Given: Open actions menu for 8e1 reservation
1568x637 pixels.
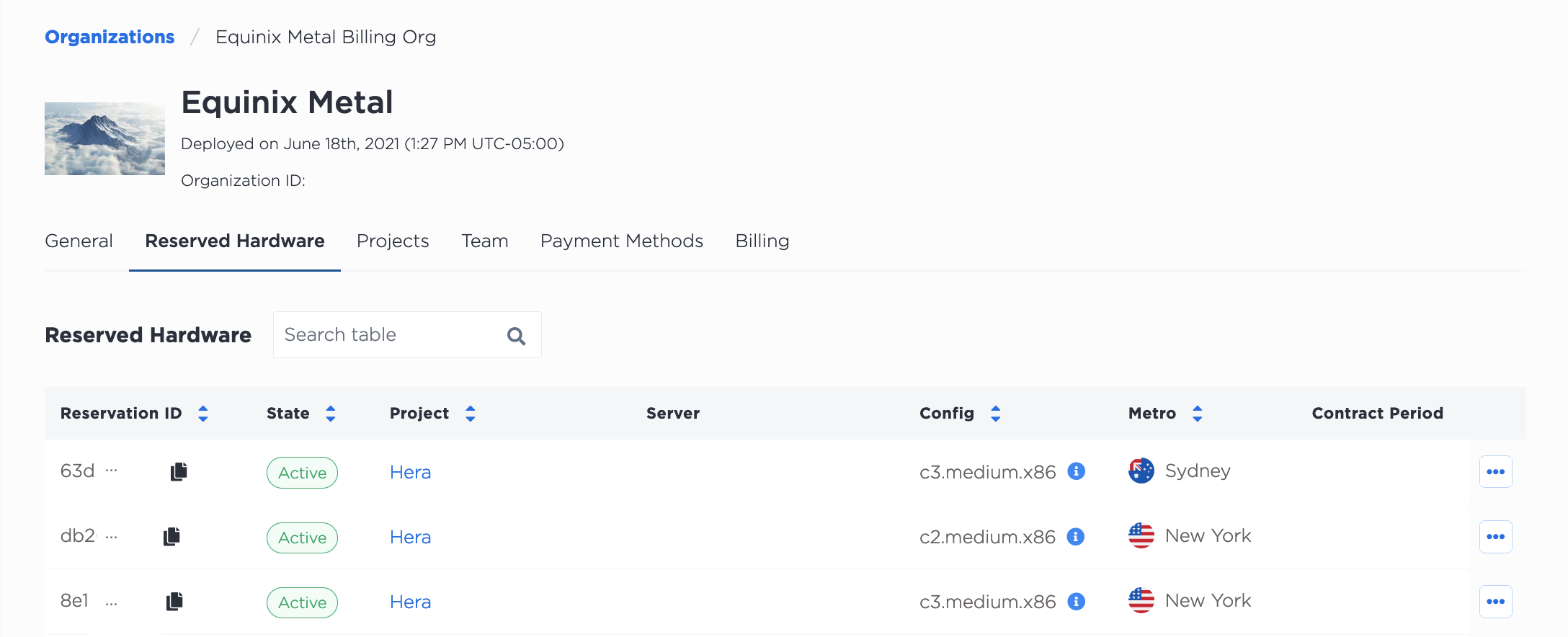Looking at the screenshot, I should pos(1495,602).
